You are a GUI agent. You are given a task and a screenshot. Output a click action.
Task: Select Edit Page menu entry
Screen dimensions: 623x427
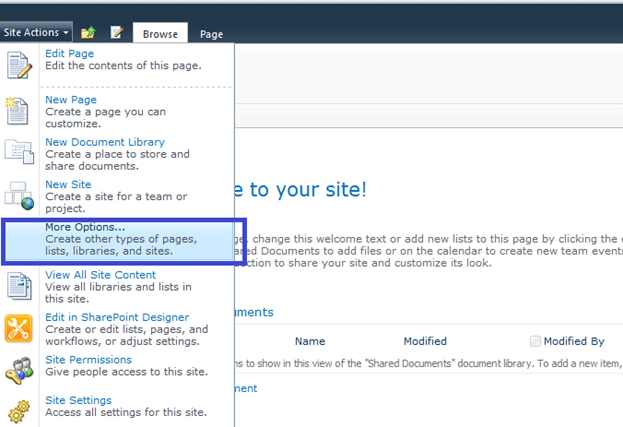70,53
